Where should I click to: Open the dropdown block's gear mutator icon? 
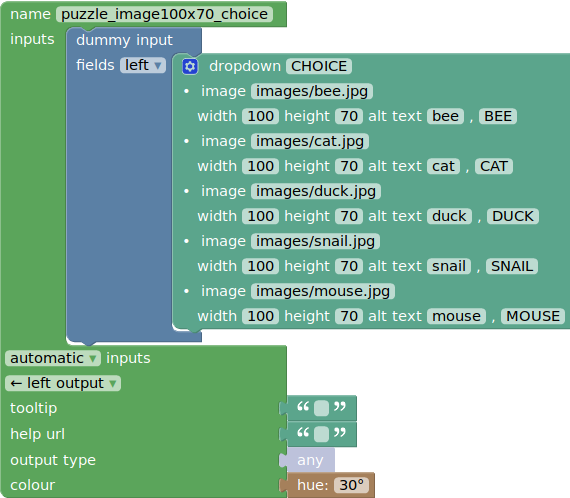coord(190,67)
